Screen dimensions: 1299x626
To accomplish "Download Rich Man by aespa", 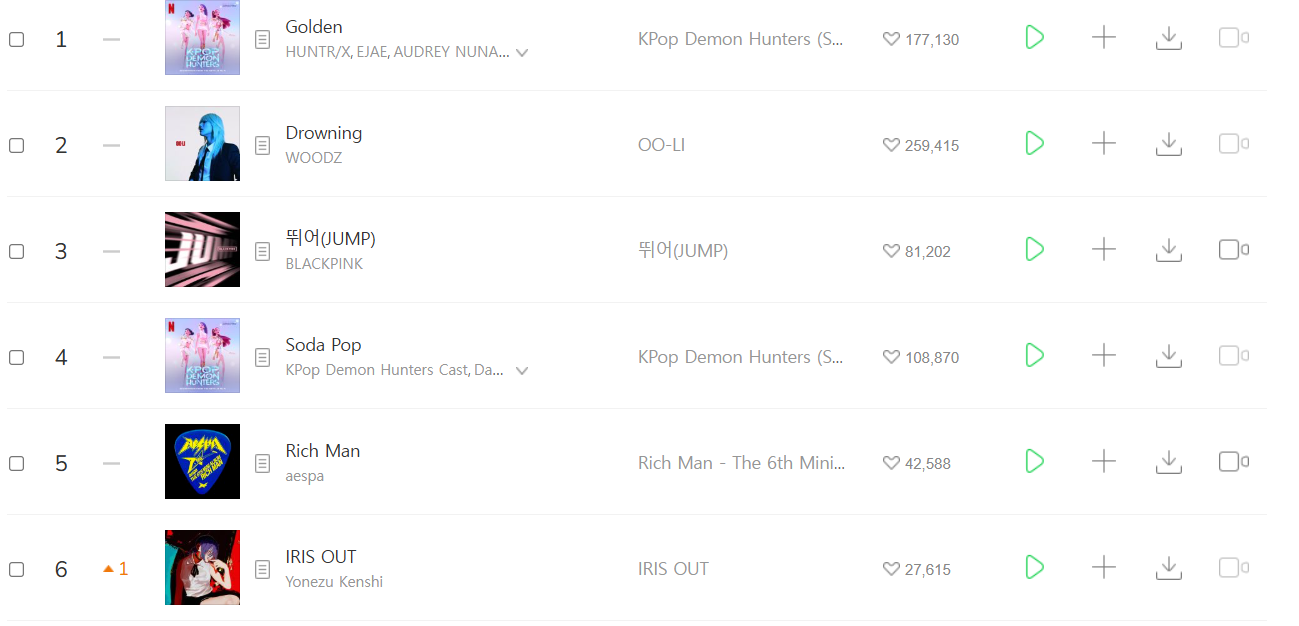I will click(x=1168, y=462).
